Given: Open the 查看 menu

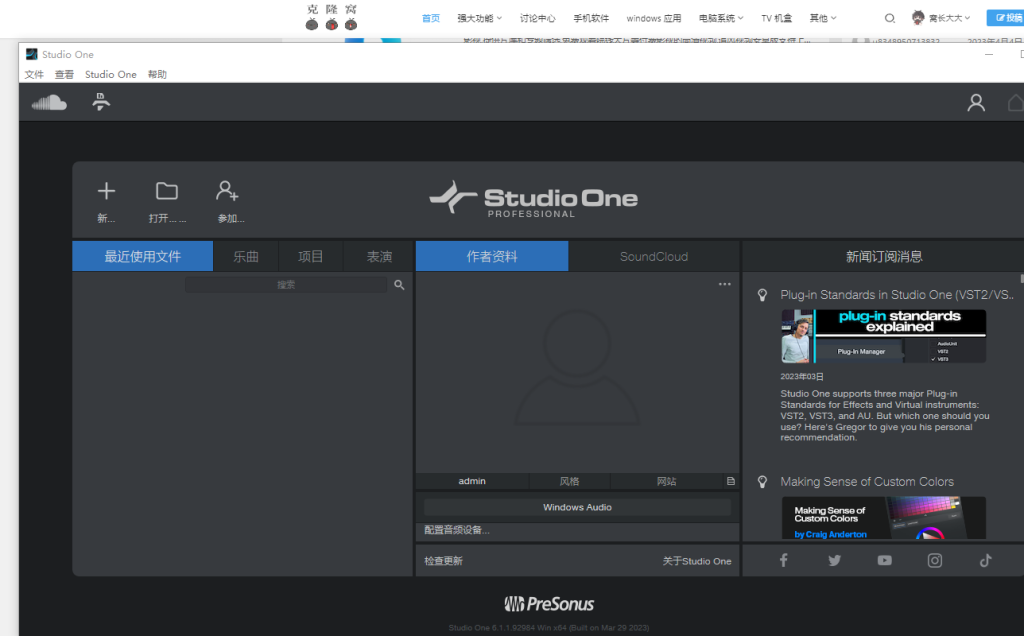Looking at the screenshot, I should tap(64, 74).
